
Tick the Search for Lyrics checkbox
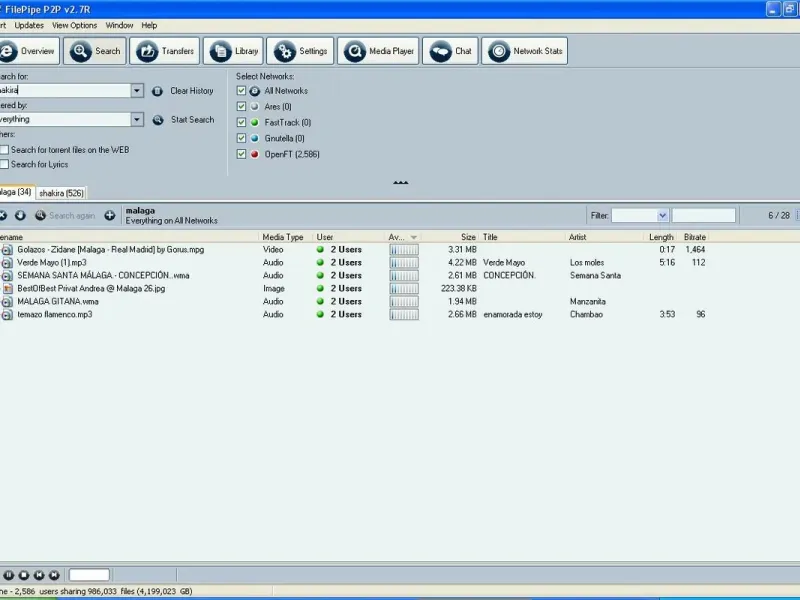tap(5, 164)
